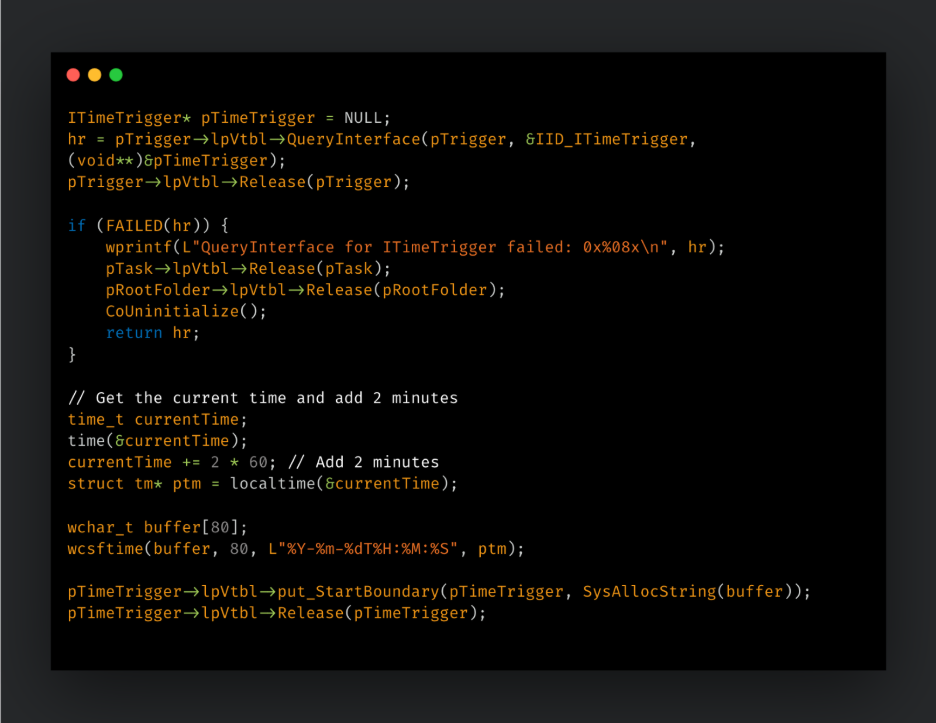Click the yellow minimize dot

(x=95, y=75)
